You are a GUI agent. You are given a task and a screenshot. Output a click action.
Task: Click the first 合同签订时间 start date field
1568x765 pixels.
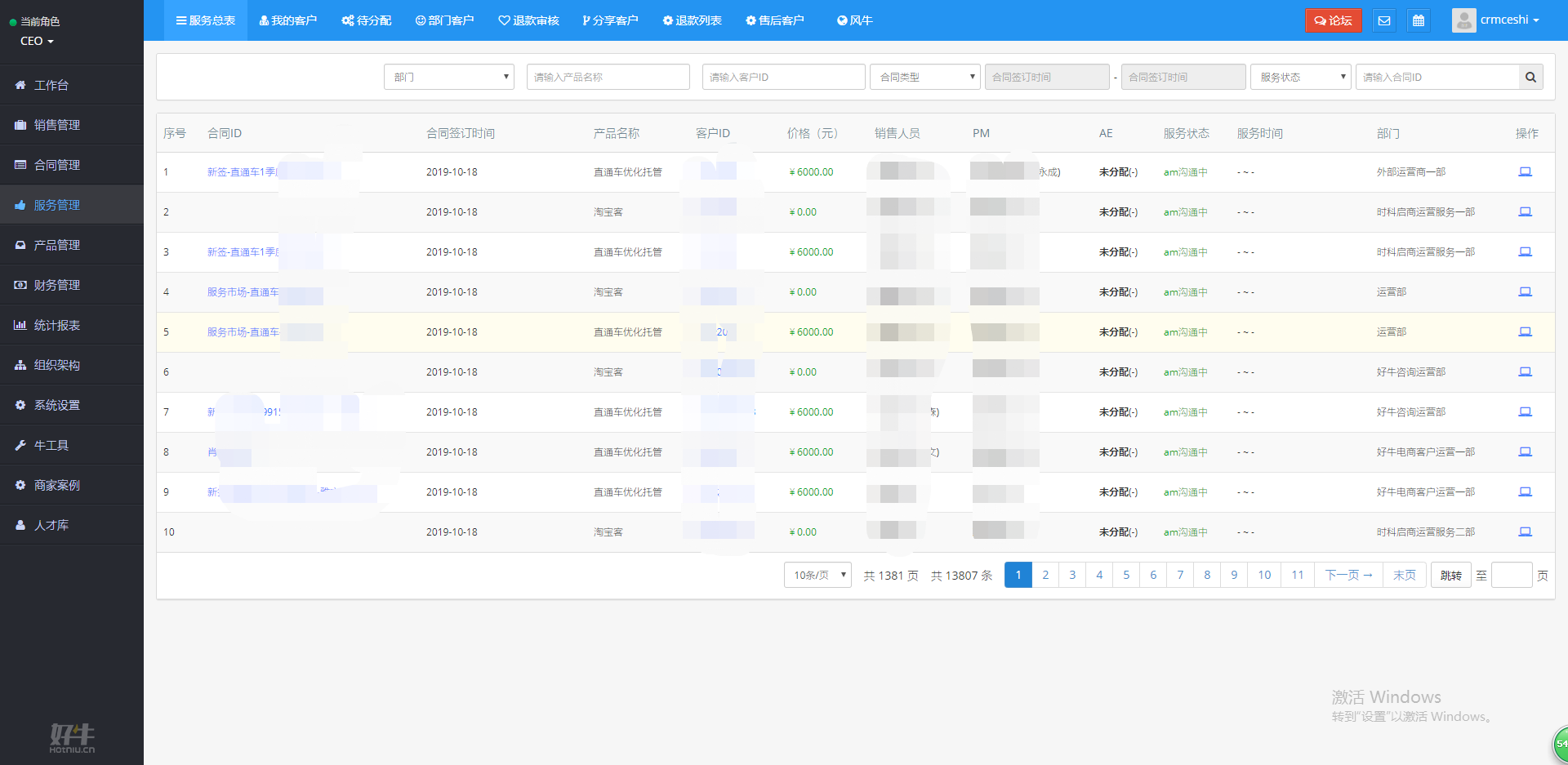click(1047, 77)
